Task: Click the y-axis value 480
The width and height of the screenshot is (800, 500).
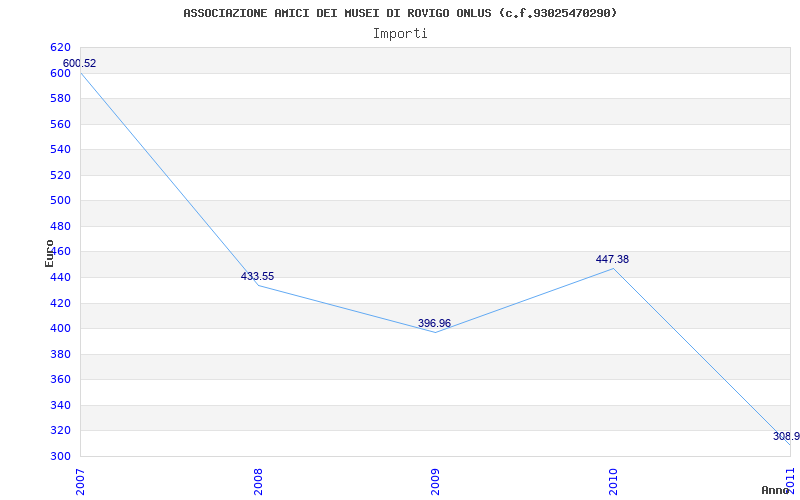Action: [60, 227]
